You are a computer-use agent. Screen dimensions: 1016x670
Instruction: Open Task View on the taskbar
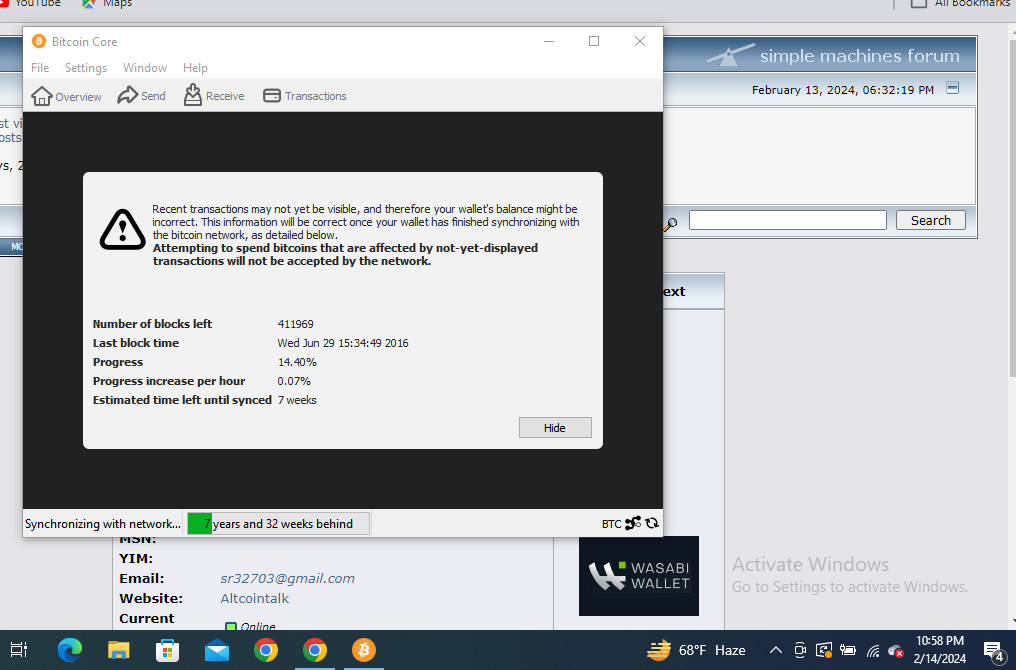(19, 650)
